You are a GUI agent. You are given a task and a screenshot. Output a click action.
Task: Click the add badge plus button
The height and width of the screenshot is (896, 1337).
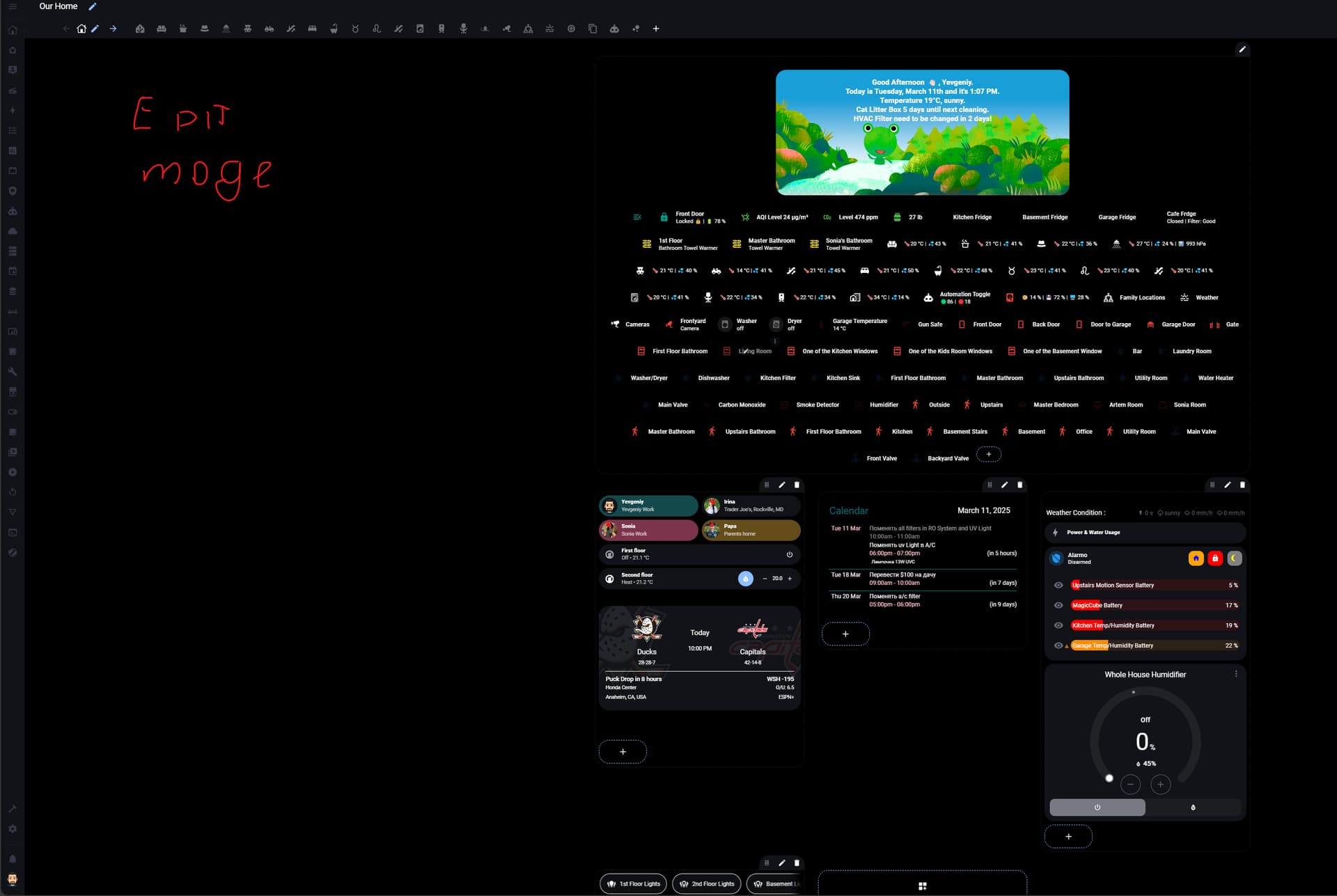click(989, 455)
